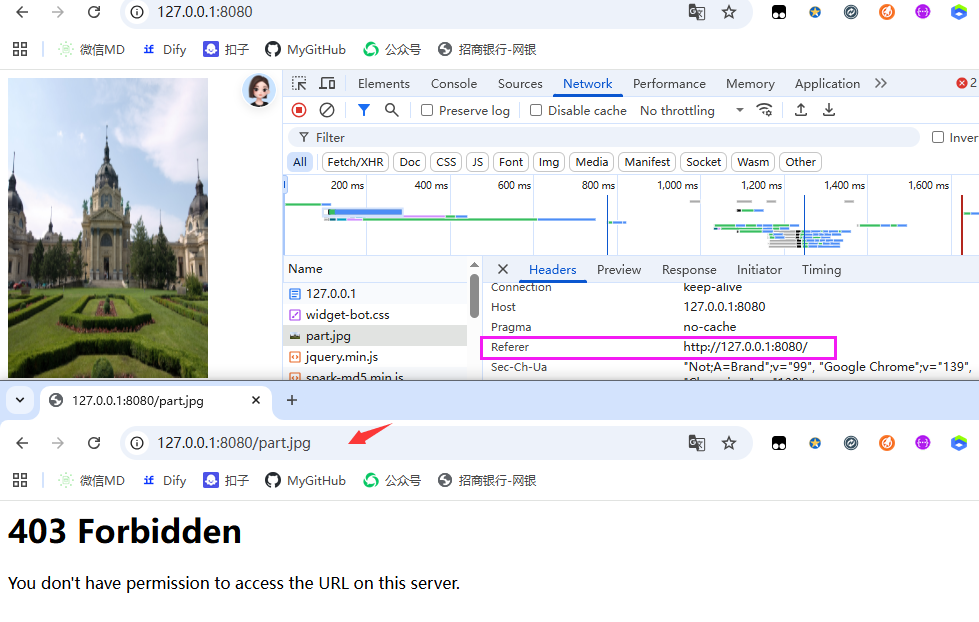The image size is (979, 622).
Task: Toggle the Invert checkbox
Action: pos(938,137)
